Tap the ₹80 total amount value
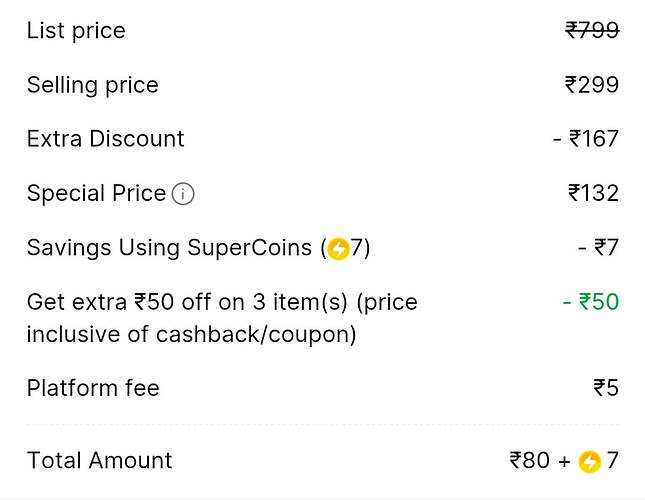 (x=529, y=460)
